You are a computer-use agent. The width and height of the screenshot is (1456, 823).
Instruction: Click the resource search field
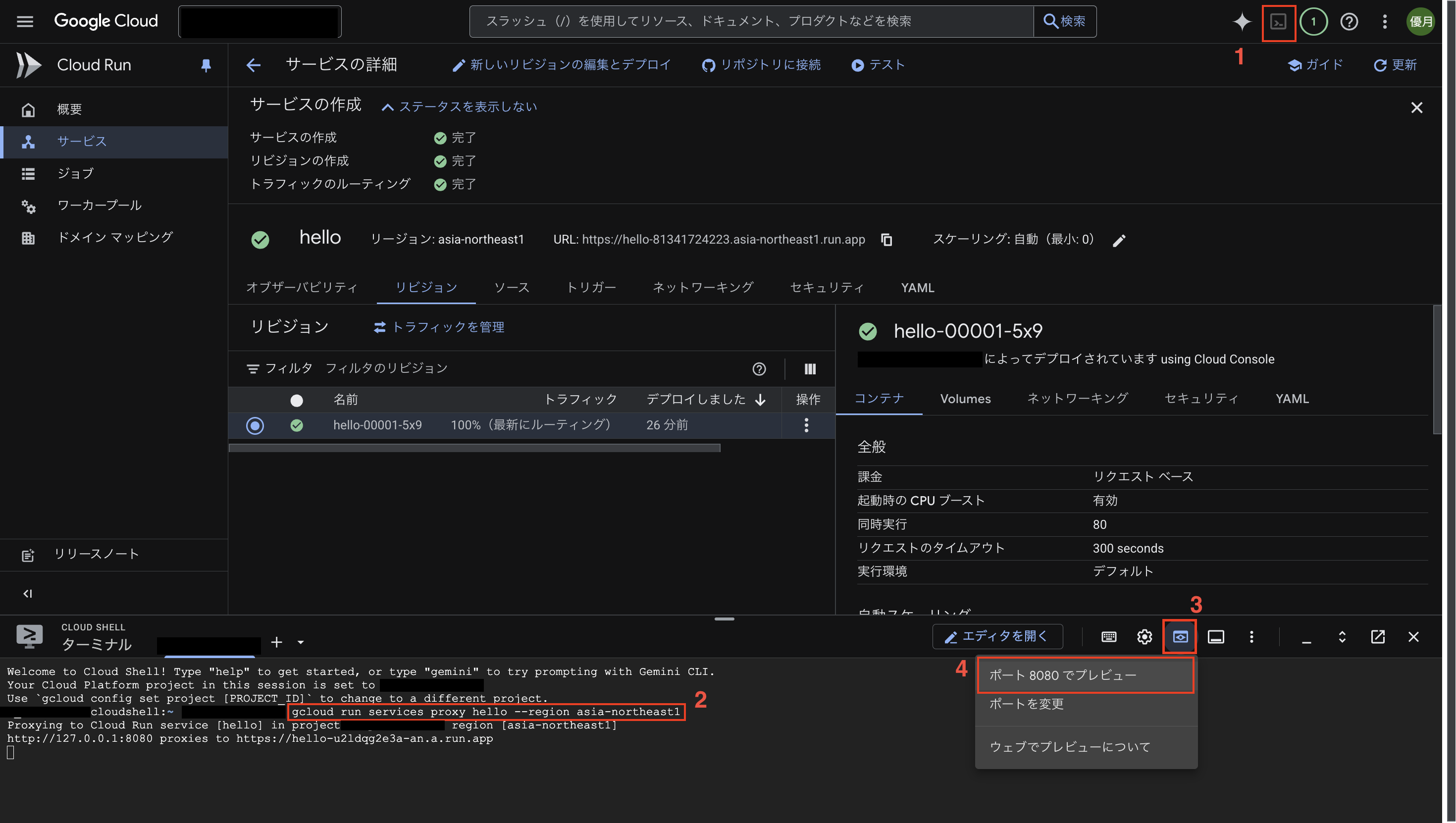pos(735,21)
